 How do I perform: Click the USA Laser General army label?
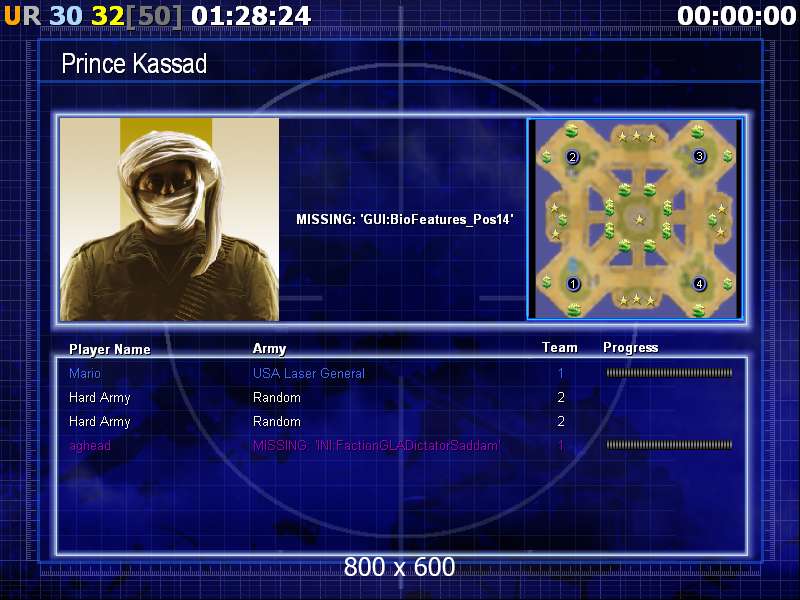pyautogui.click(x=309, y=373)
